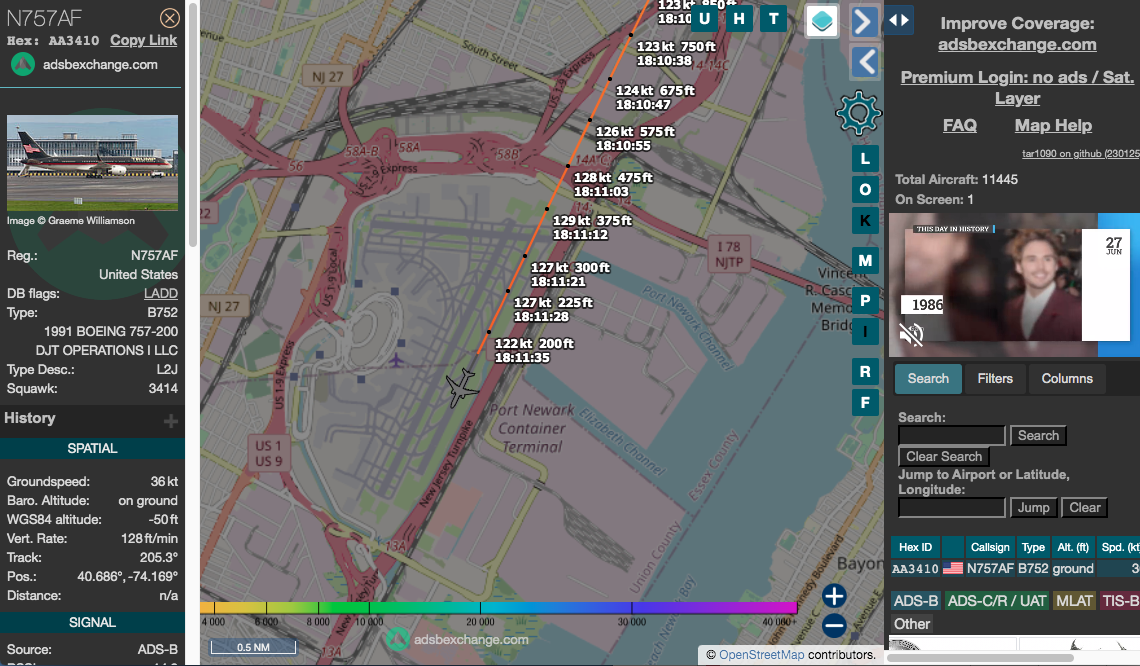Toggle the U map button

(705, 19)
